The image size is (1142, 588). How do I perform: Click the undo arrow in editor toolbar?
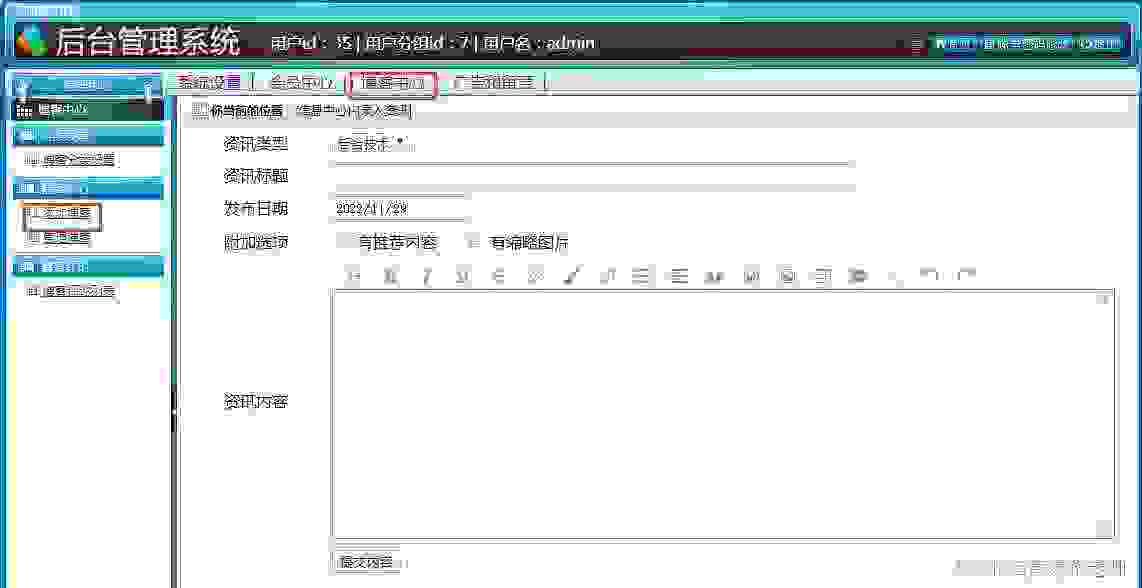click(x=929, y=275)
